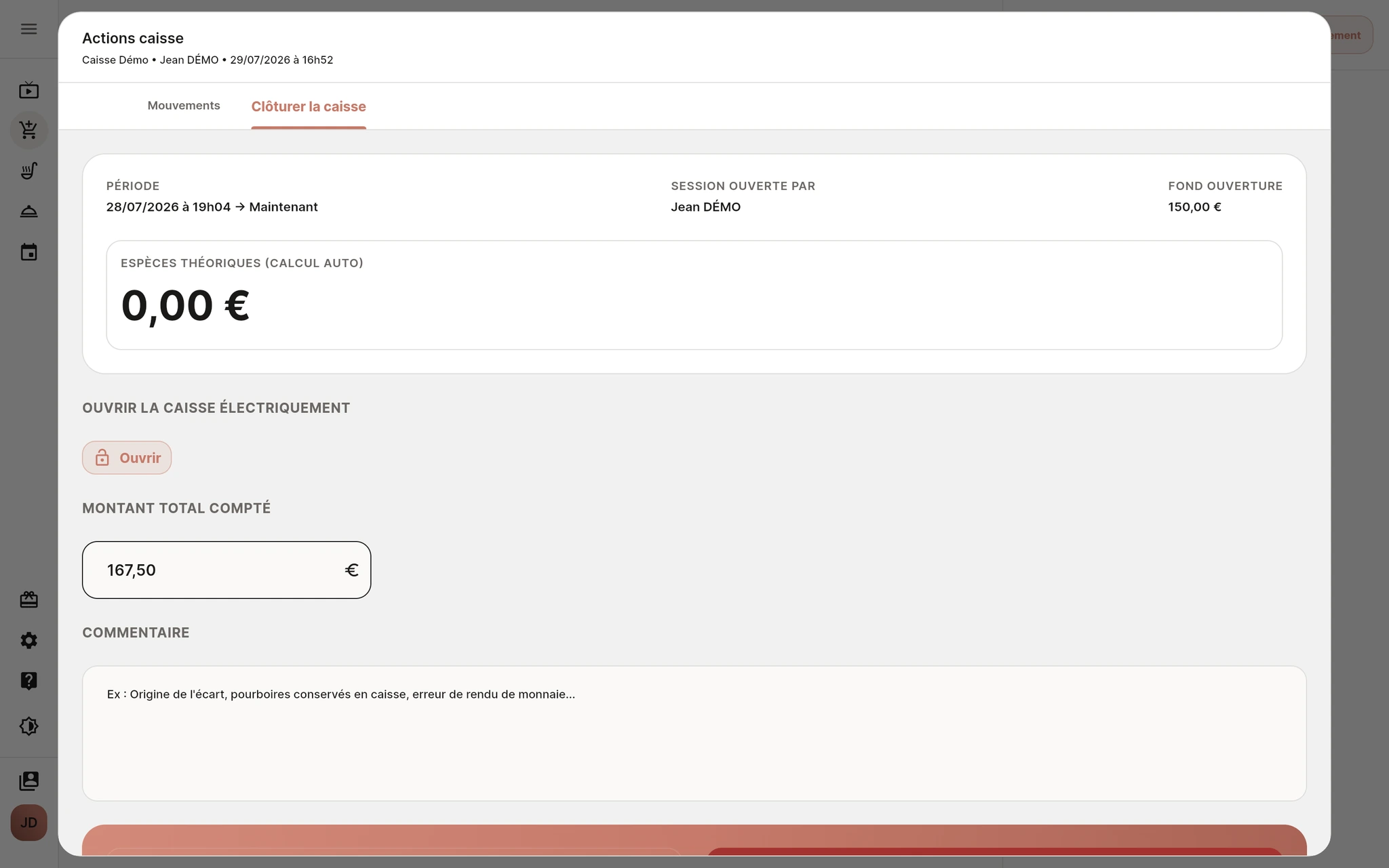This screenshot has height=868, width=1389.
Task: Open the hamburger menu in sidebar
Action: click(28, 29)
